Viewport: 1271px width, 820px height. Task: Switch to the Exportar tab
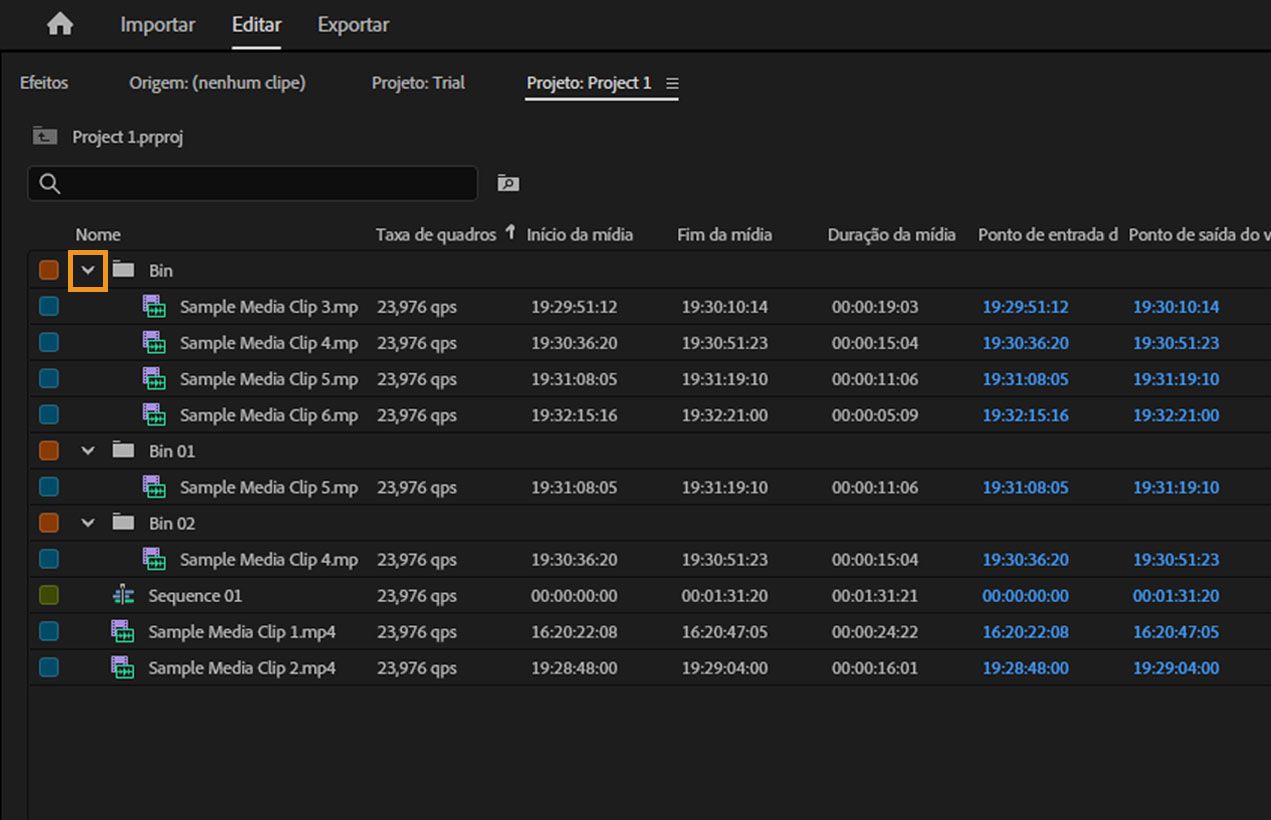click(x=353, y=25)
